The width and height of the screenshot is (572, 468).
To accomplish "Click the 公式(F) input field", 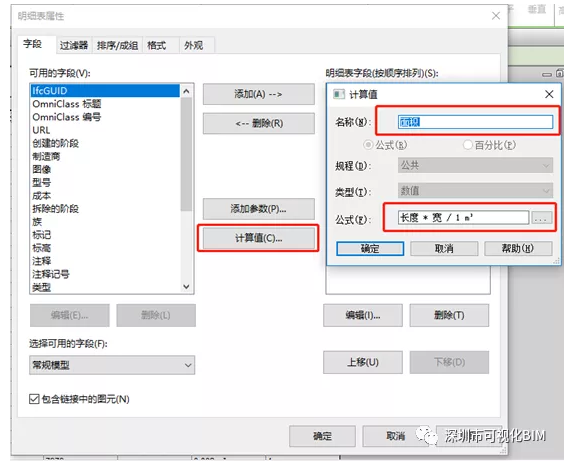I will [463, 218].
